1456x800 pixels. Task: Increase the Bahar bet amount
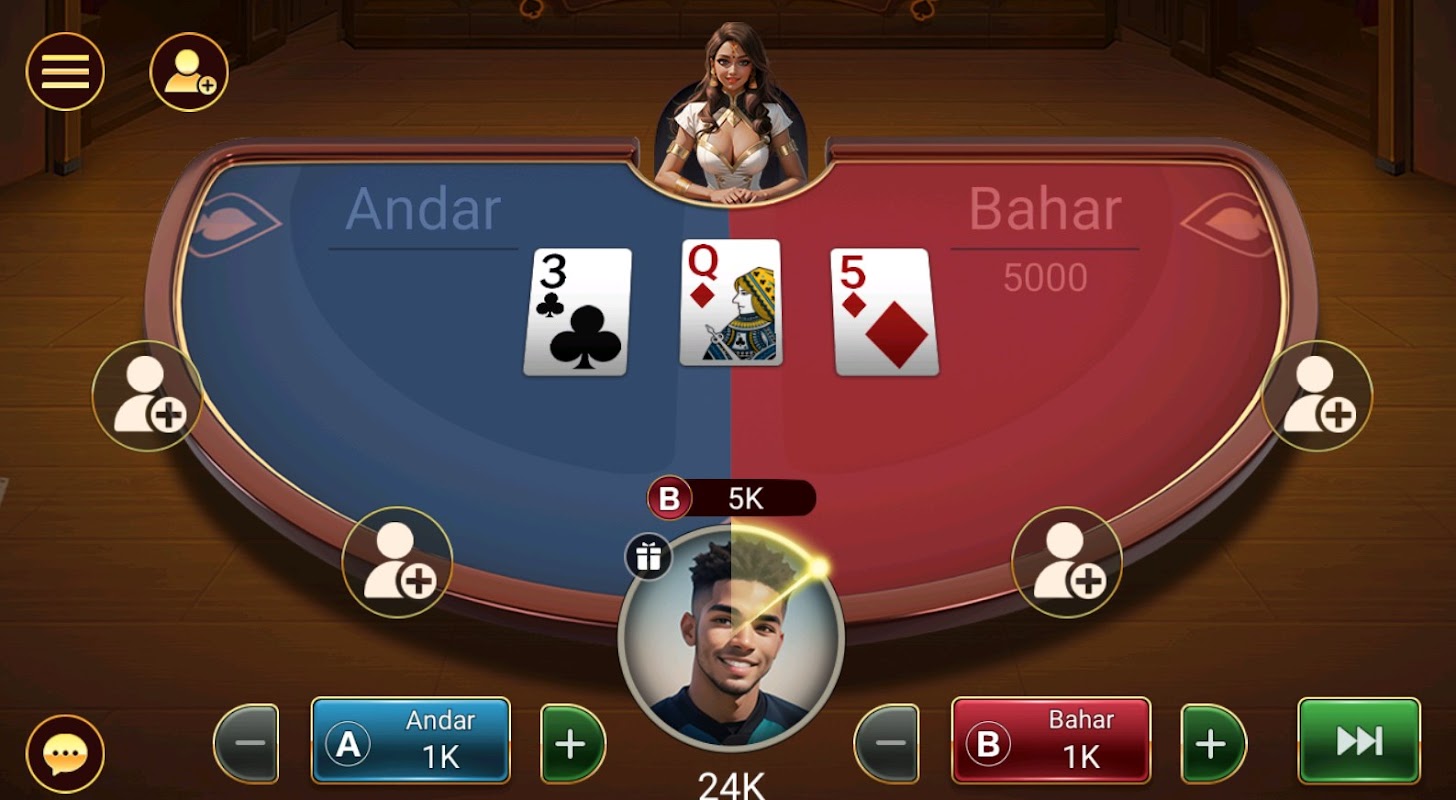(x=1213, y=743)
